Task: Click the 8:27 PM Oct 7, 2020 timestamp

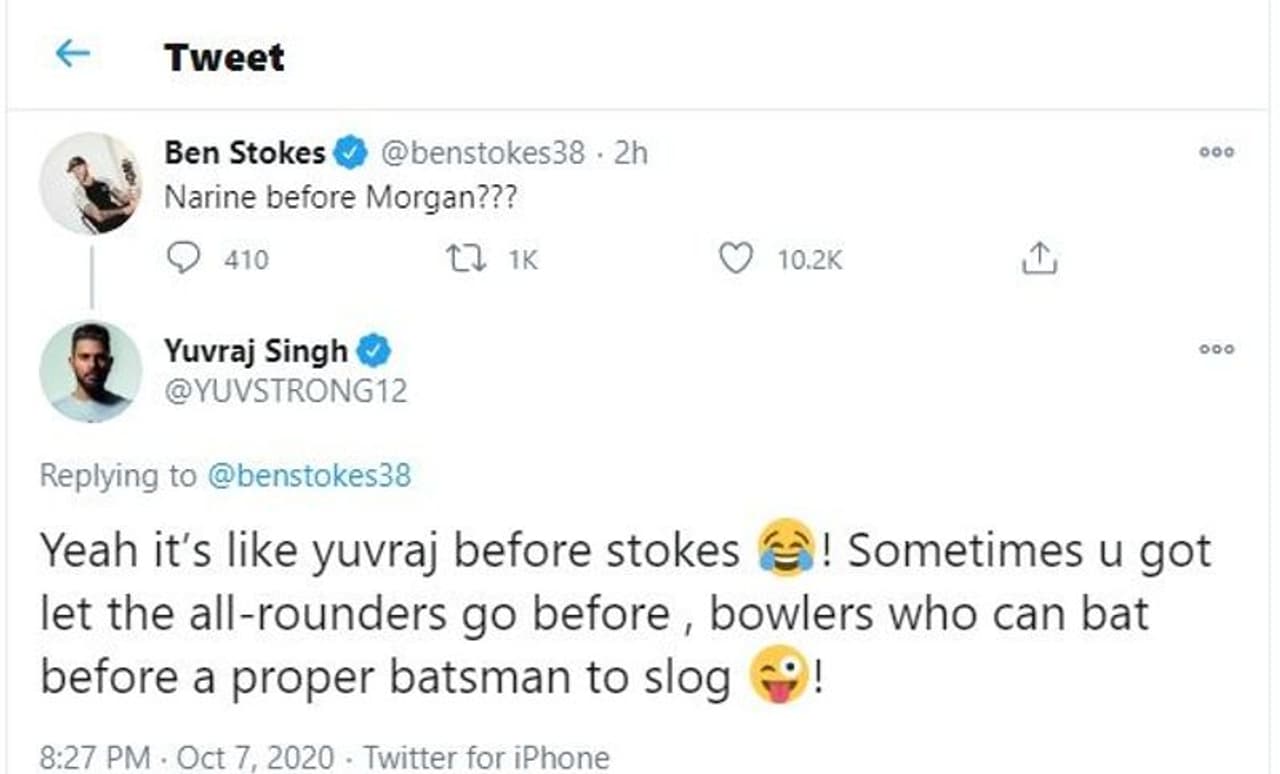Action: click(193, 757)
